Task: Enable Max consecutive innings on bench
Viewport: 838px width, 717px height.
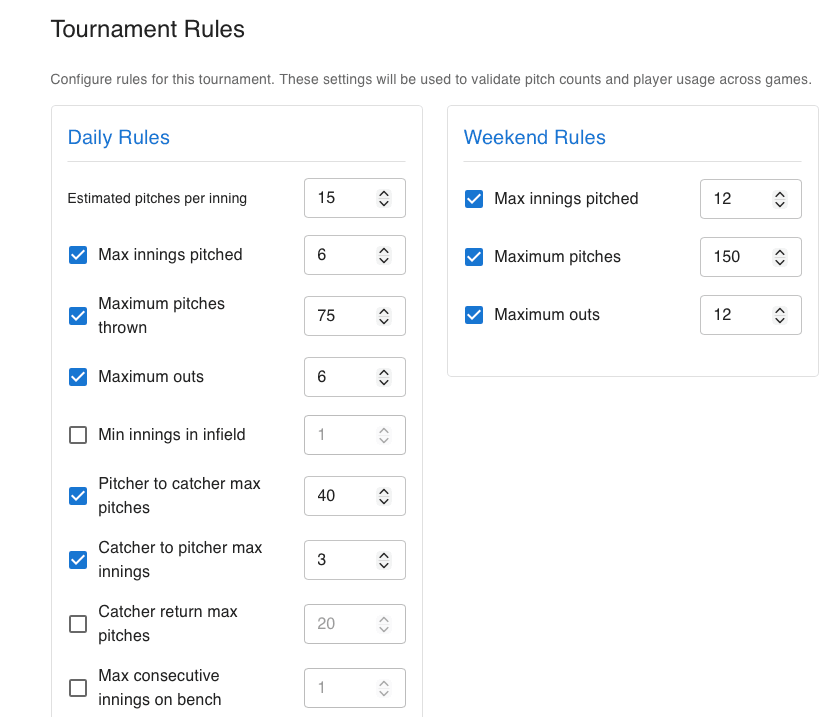Action: [x=78, y=687]
